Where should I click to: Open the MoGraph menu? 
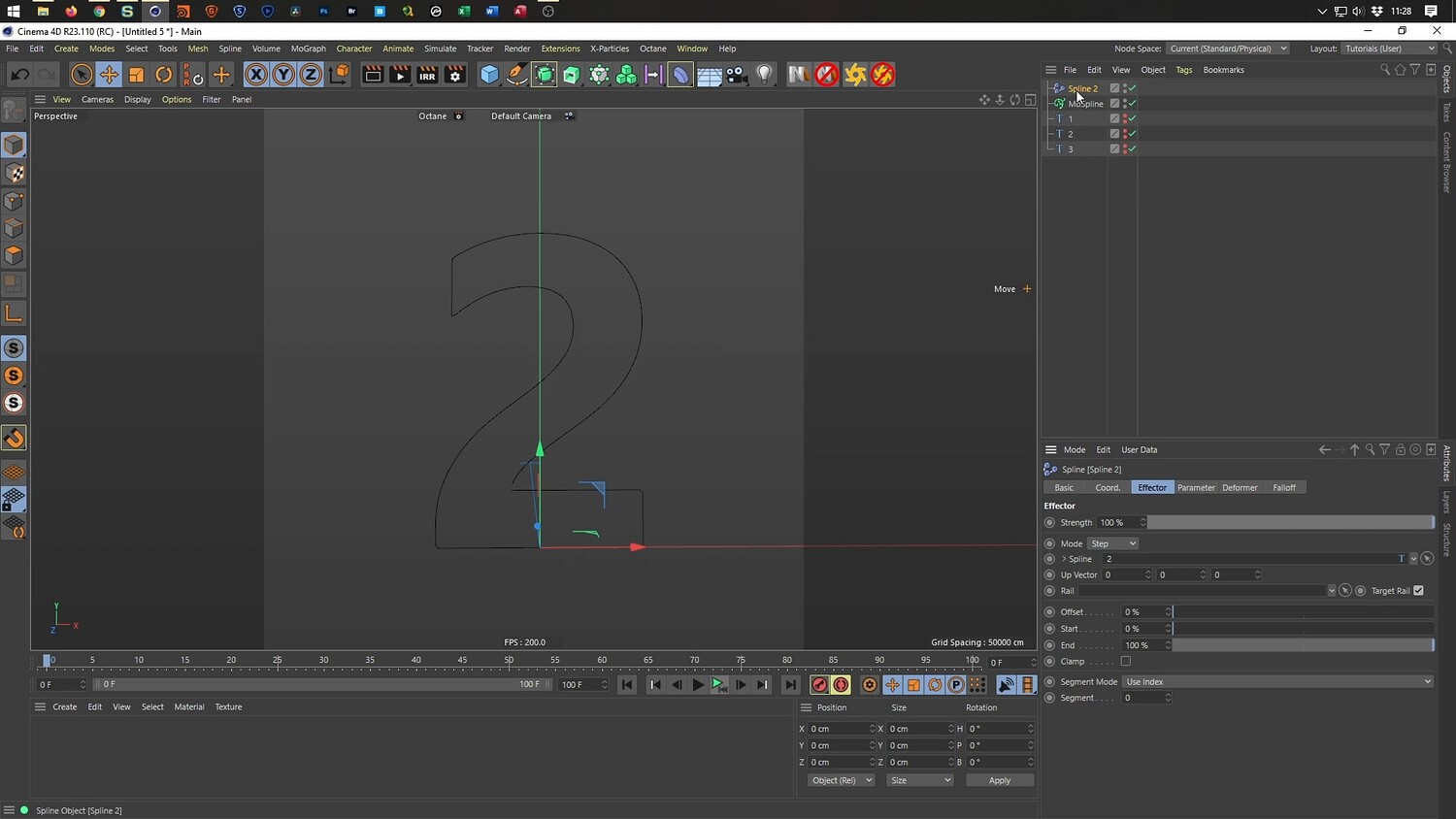[x=308, y=49]
